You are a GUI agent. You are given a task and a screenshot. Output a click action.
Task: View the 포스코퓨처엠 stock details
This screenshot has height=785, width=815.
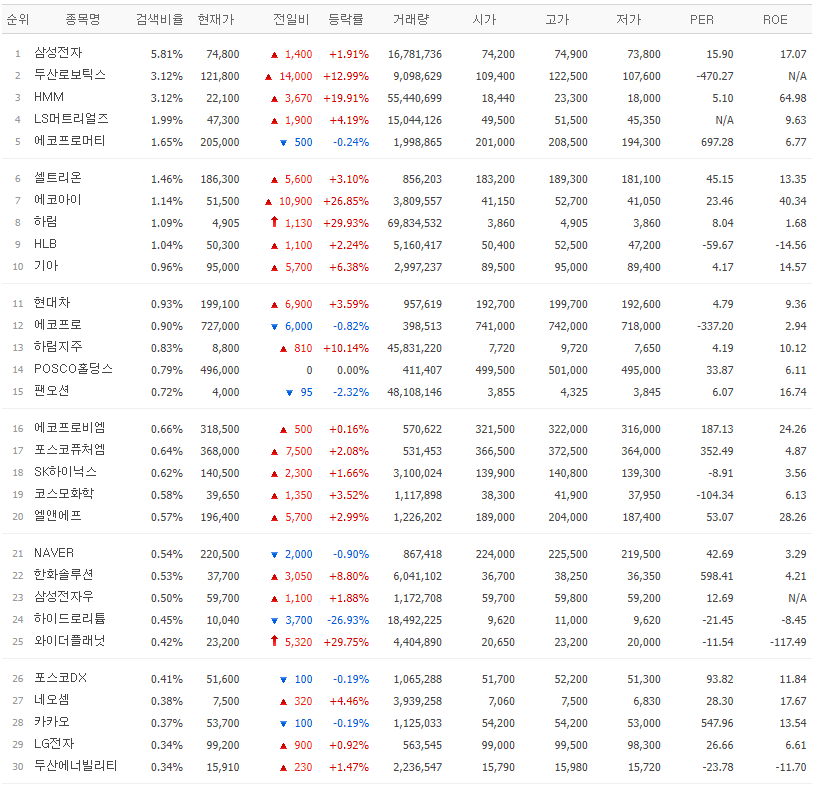(x=70, y=450)
